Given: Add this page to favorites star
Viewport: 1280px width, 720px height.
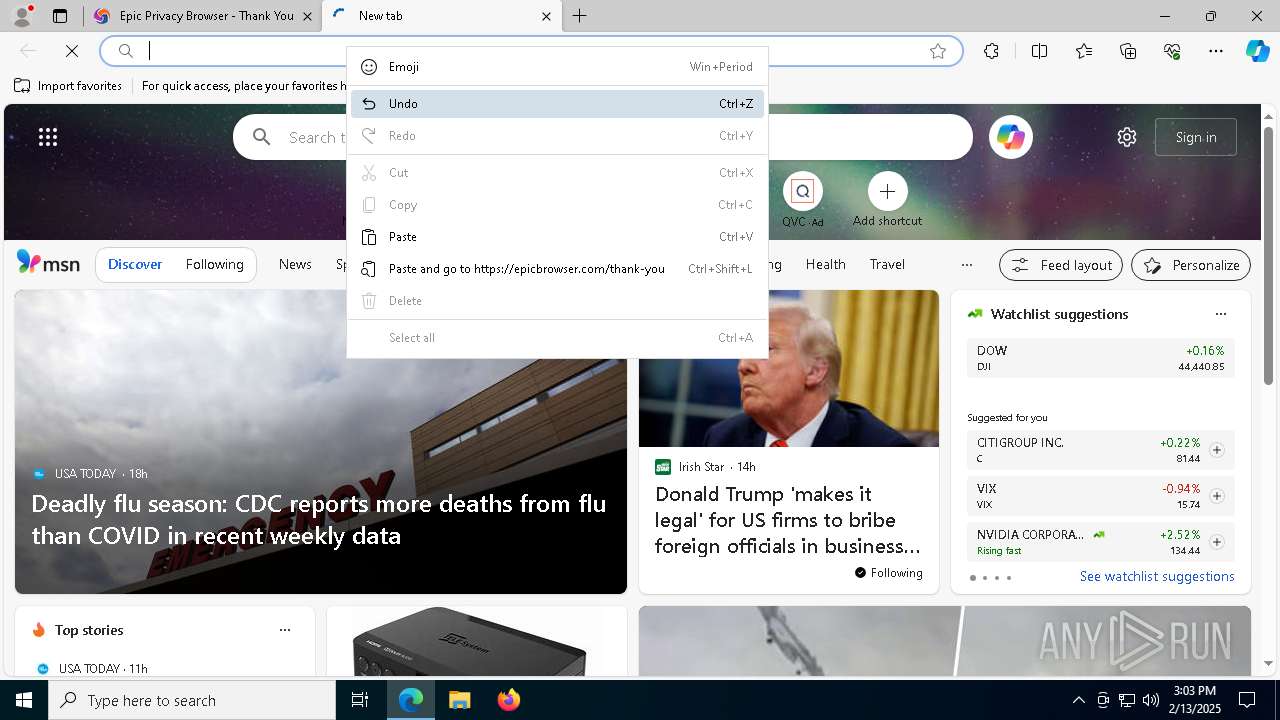Looking at the screenshot, I should (x=938, y=51).
